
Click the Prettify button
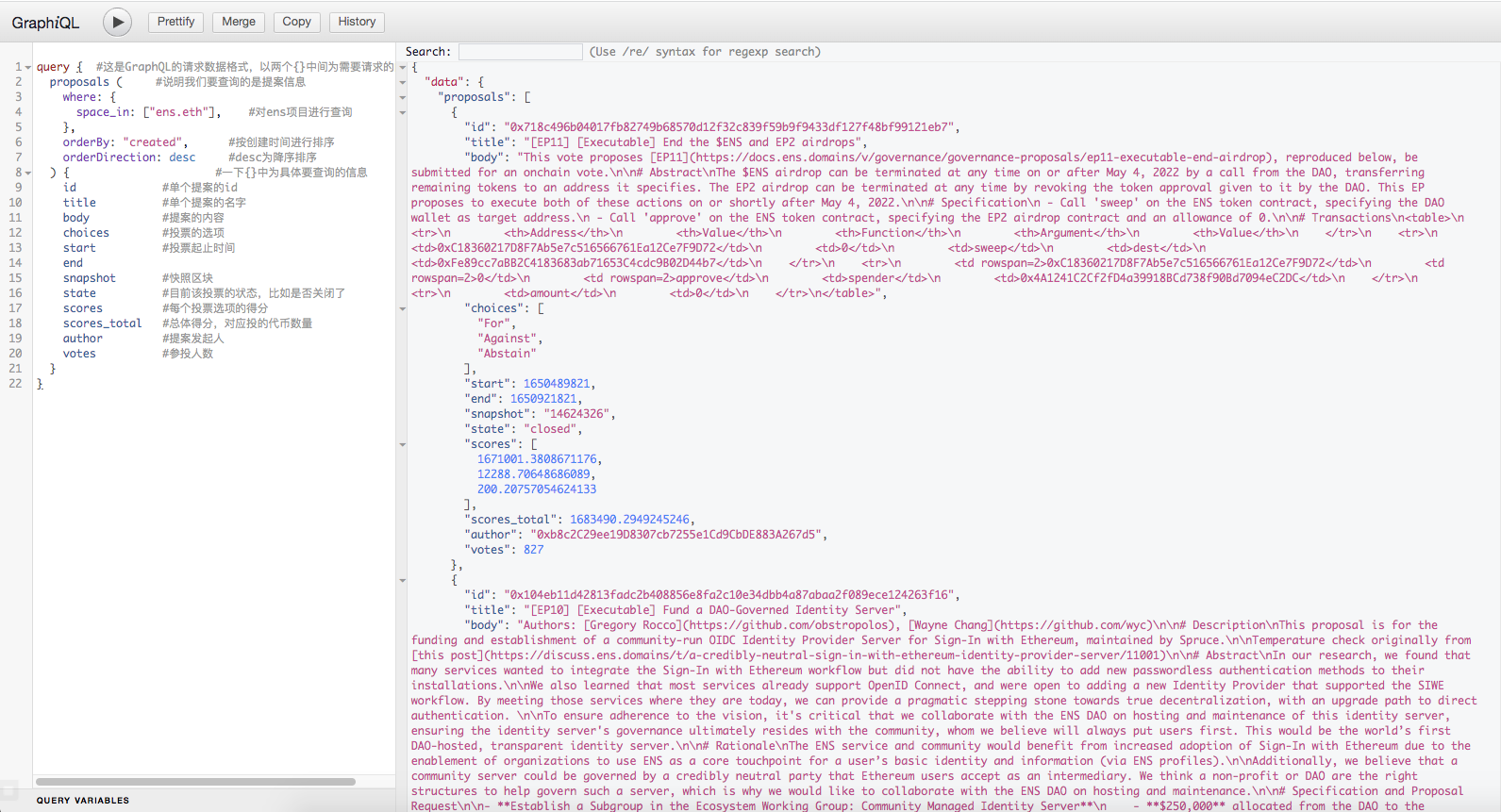(176, 22)
